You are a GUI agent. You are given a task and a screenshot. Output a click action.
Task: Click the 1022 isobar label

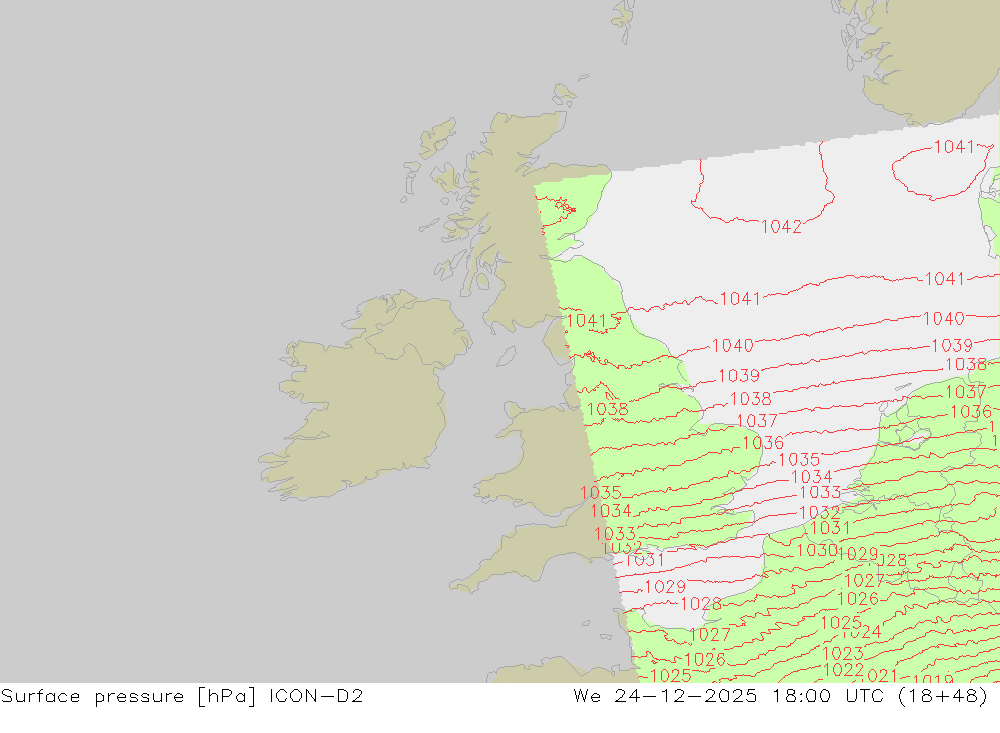pos(843,670)
